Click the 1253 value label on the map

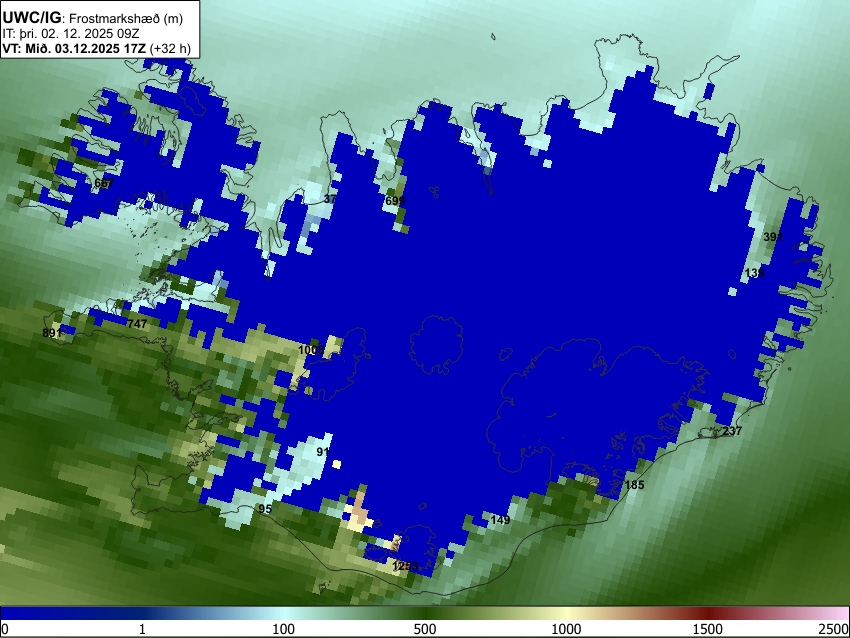tap(405, 566)
